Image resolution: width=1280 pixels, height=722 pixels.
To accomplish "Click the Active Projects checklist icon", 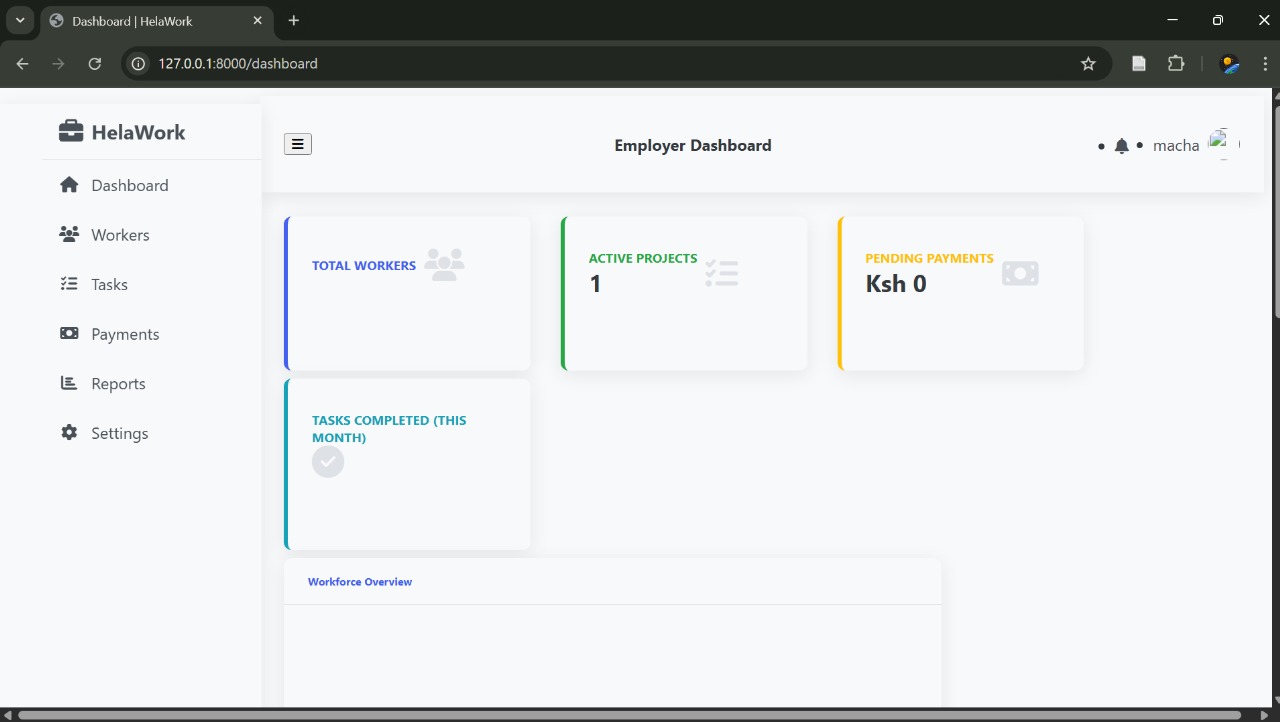I will (x=721, y=273).
